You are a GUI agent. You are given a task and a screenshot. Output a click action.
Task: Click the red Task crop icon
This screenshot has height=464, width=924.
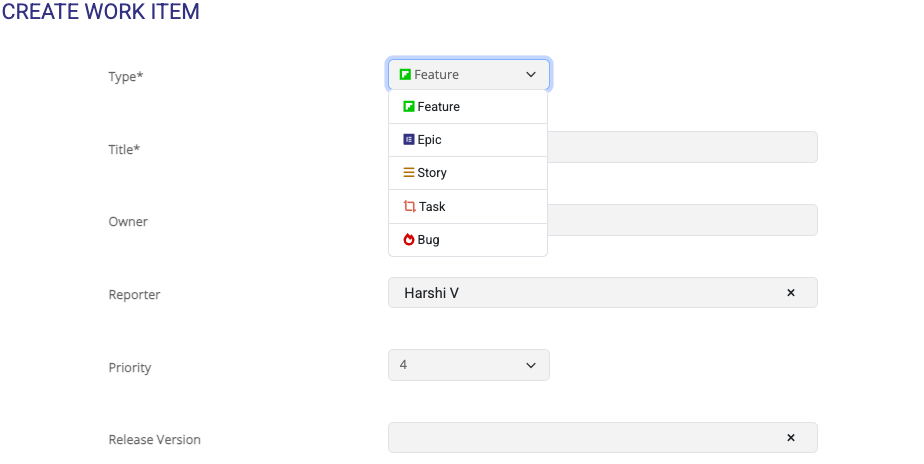click(x=408, y=207)
